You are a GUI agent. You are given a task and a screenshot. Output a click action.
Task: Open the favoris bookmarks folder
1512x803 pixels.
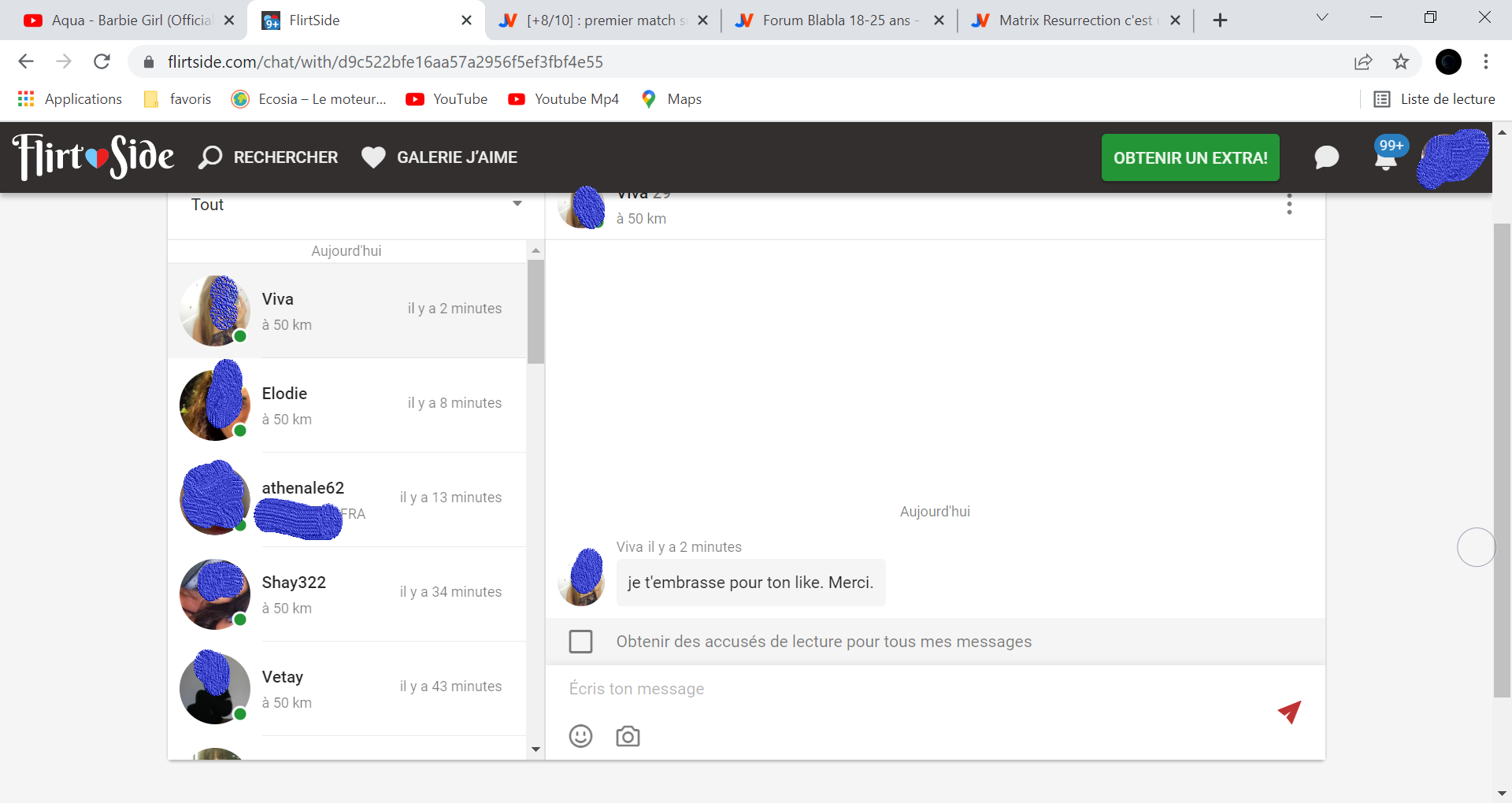178,99
